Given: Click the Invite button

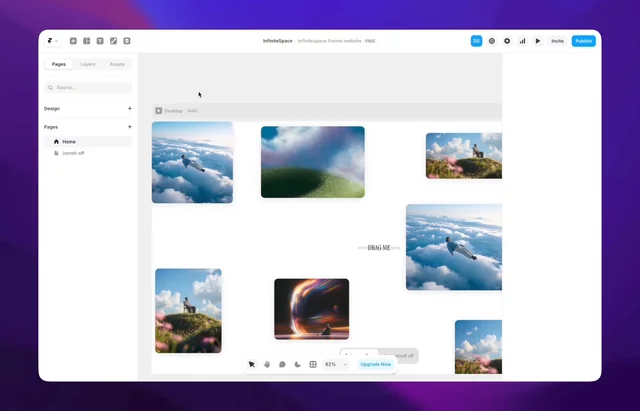Looking at the screenshot, I should [x=558, y=41].
